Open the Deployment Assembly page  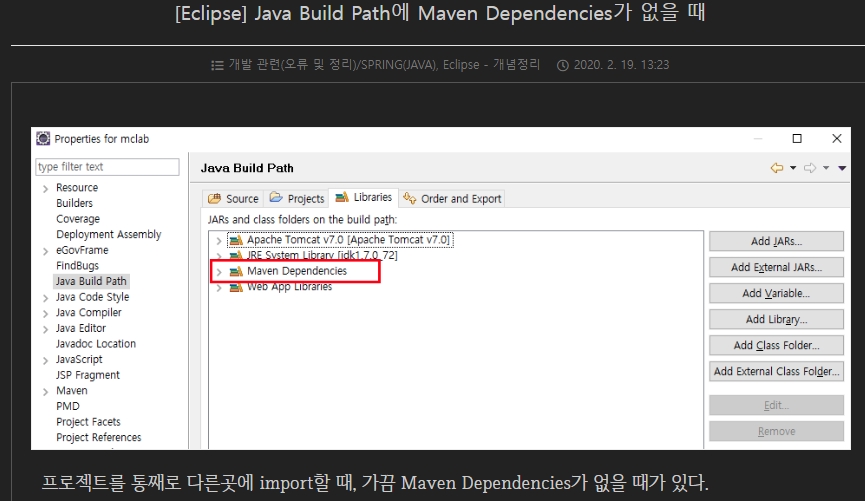[x=108, y=234]
